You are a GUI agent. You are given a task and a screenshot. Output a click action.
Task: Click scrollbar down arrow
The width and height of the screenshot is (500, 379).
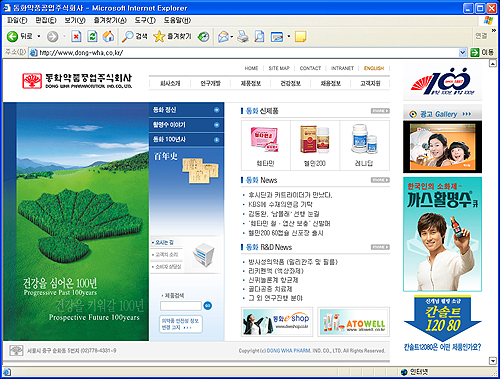click(x=493, y=361)
